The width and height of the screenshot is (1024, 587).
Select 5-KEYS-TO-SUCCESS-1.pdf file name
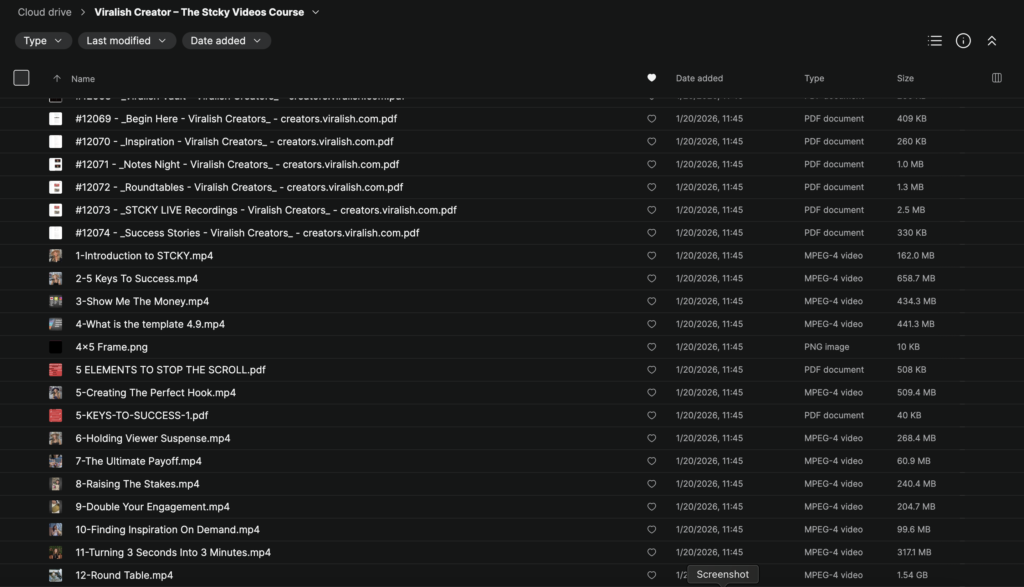click(x=142, y=415)
